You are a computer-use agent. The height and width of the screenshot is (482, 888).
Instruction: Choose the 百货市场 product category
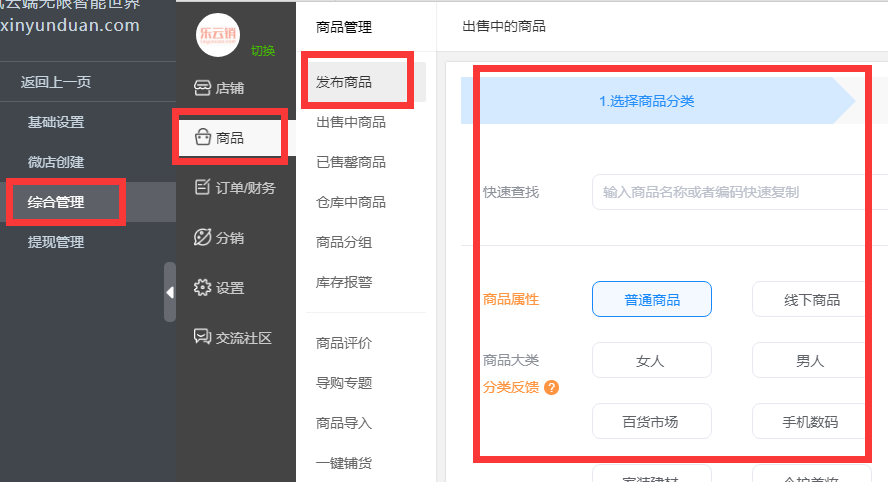point(651,422)
